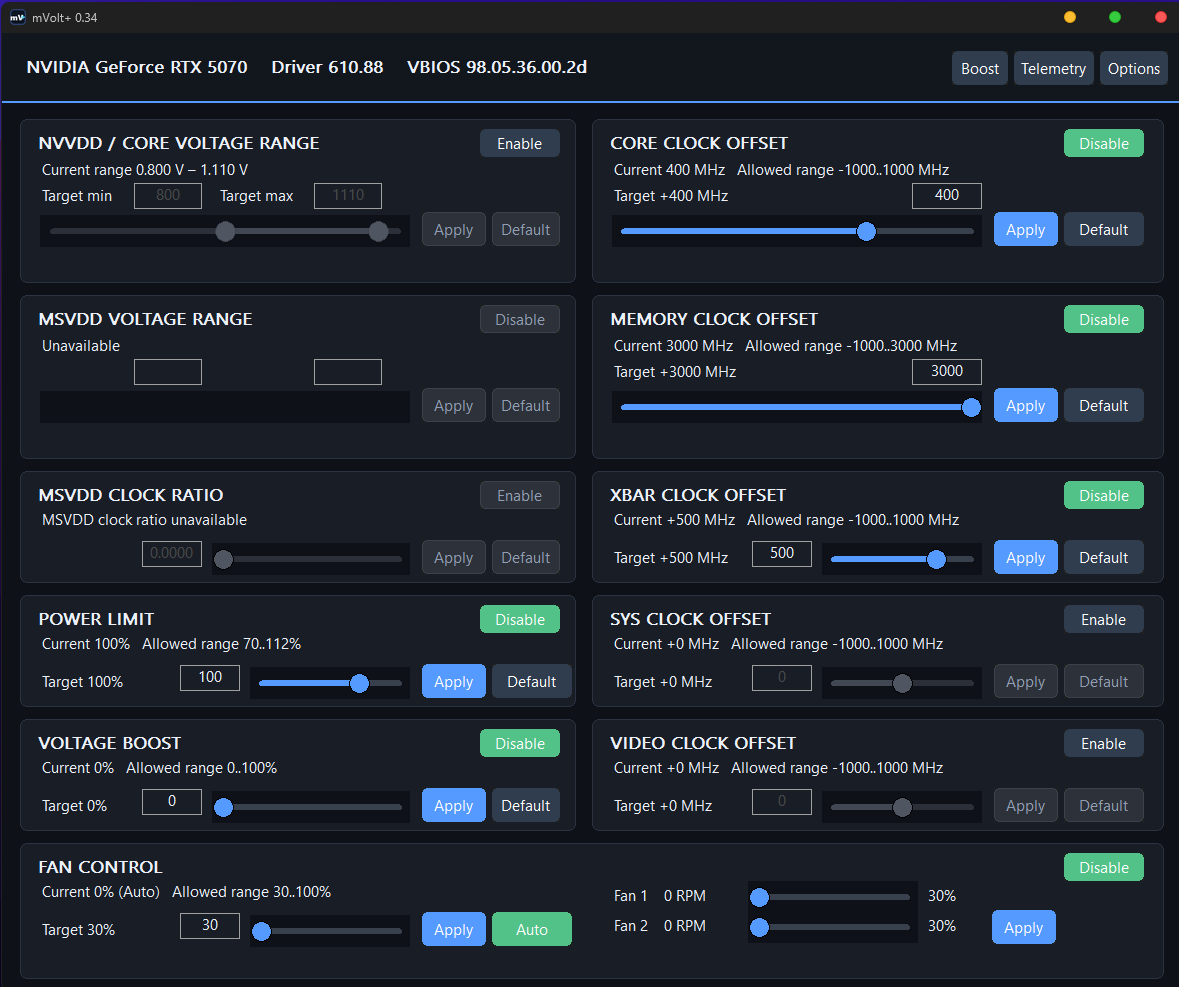Click the green maximize window dot
The height and width of the screenshot is (987, 1179).
pyautogui.click(x=1115, y=17)
